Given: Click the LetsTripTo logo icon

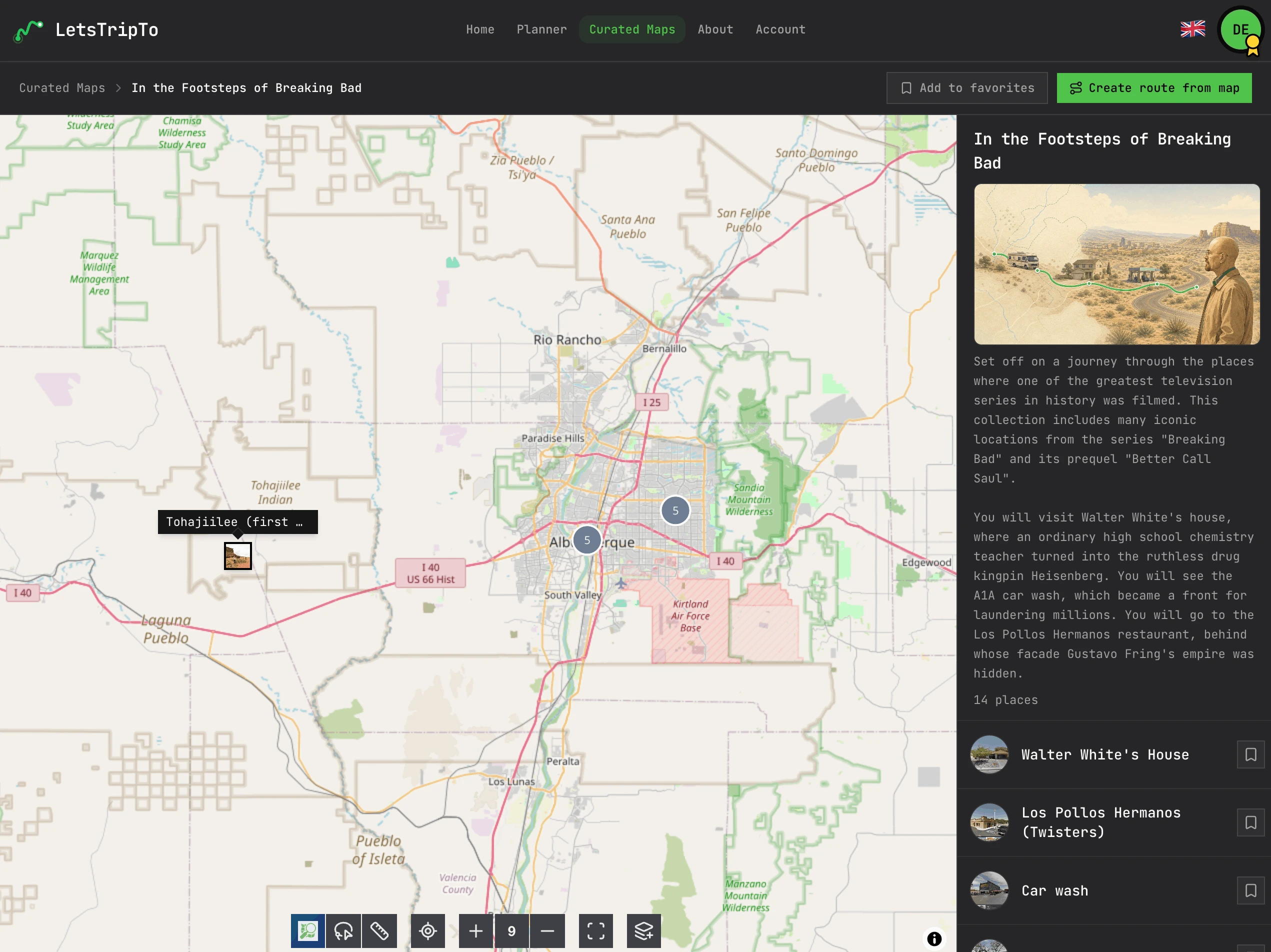Looking at the screenshot, I should tap(28, 30).
